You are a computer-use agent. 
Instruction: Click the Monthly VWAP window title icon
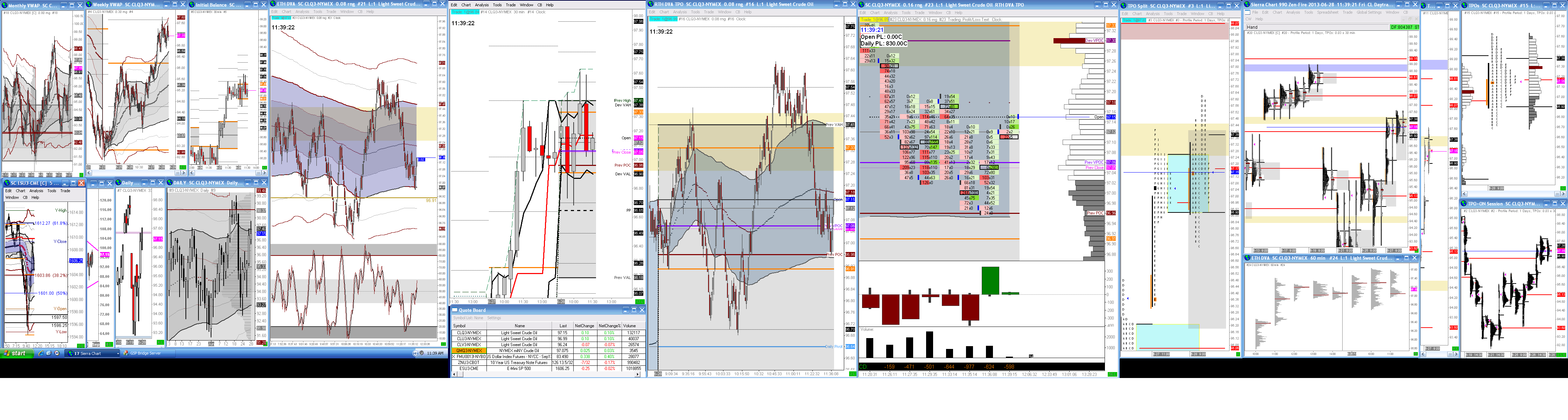5,5
